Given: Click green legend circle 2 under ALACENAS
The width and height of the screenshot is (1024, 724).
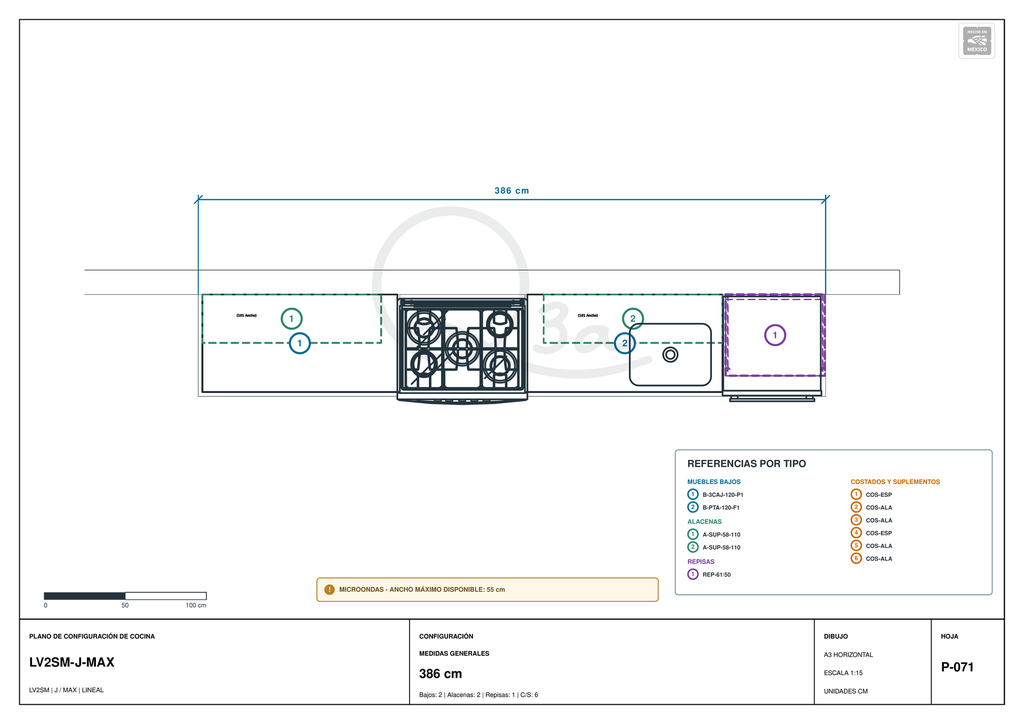Looking at the screenshot, I should pyautogui.click(x=693, y=547).
